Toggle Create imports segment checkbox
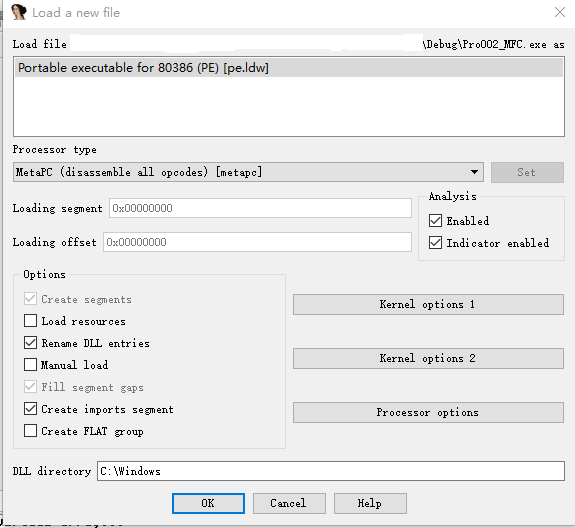The height and width of the screenshot is (528, 575). tap(30, 408)
